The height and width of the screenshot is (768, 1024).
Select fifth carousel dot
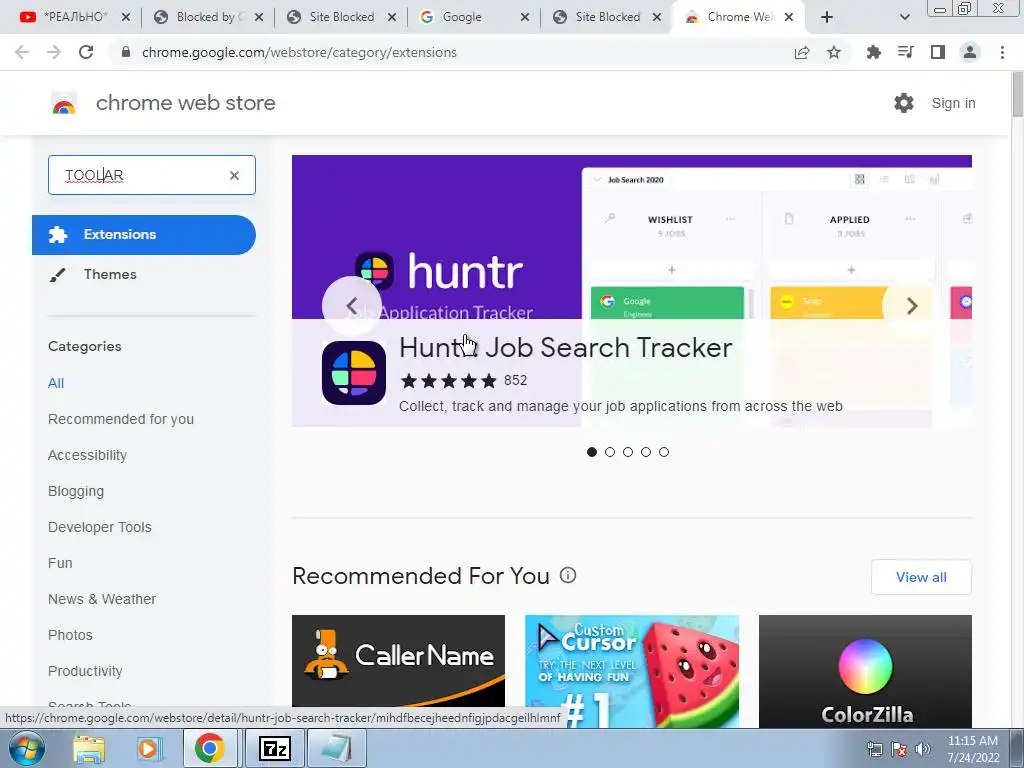(x=664, y=452)
